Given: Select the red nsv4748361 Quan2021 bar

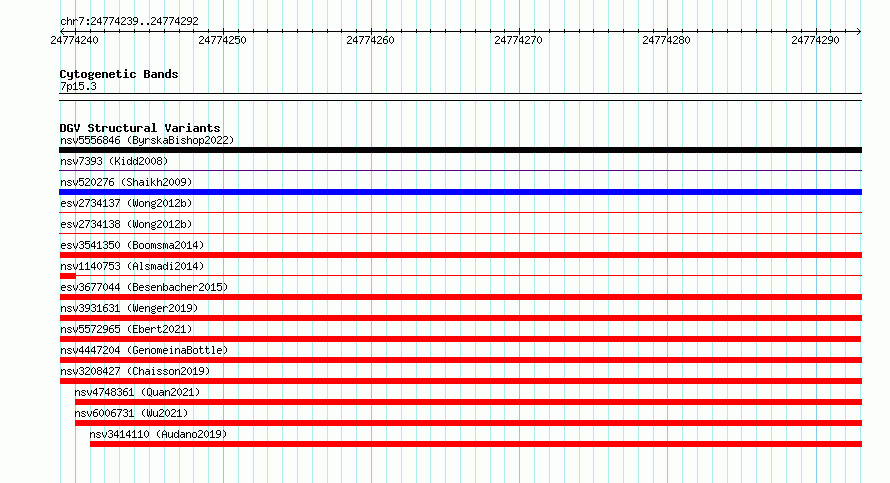Looking at the screenshot, I should (x=468, y=402).
